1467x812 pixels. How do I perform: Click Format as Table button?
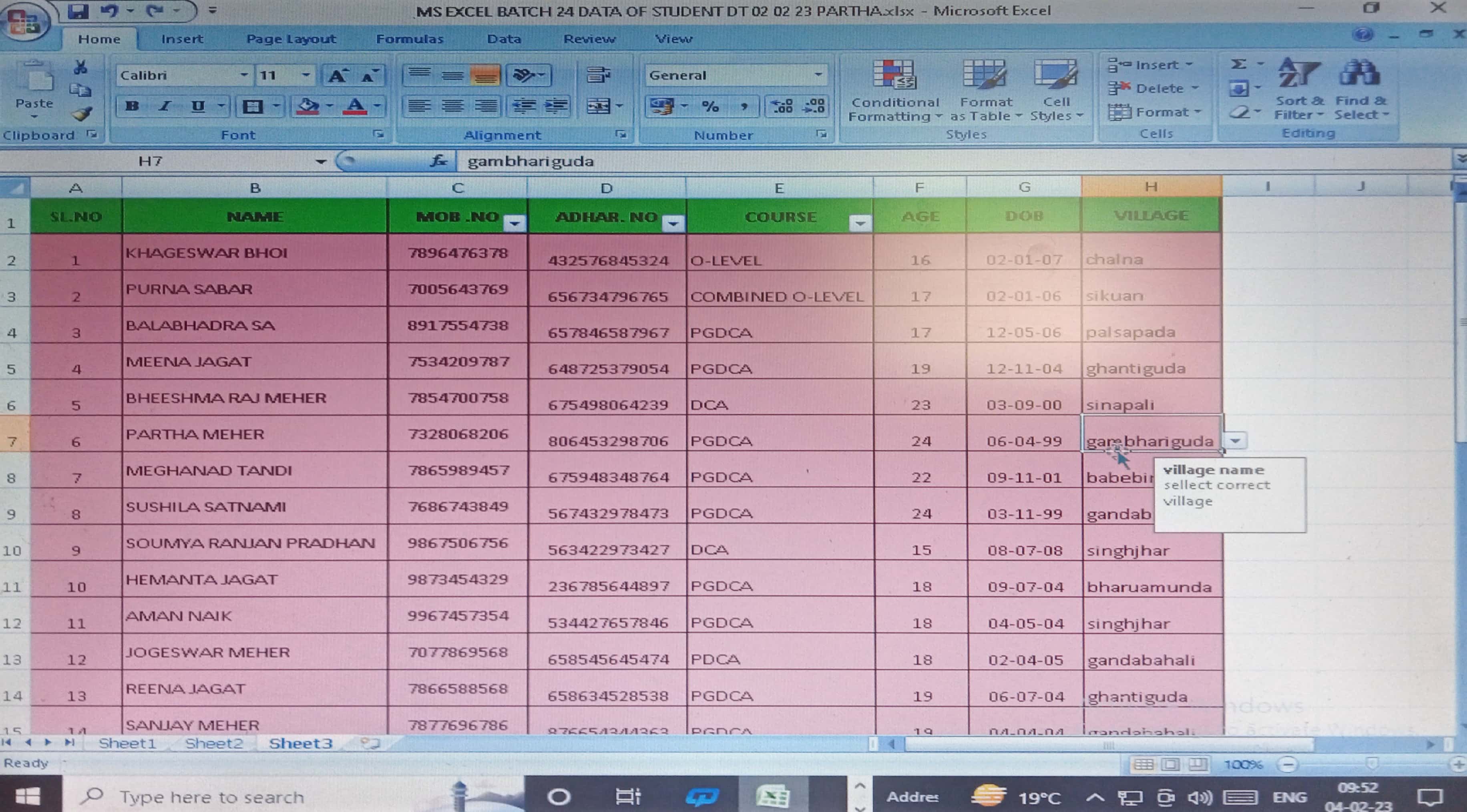[986, 92]
